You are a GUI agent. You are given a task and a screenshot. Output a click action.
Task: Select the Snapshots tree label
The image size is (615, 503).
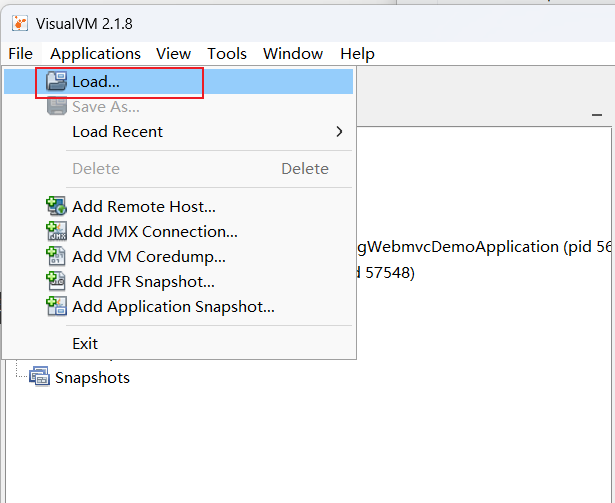coord(92,377)
